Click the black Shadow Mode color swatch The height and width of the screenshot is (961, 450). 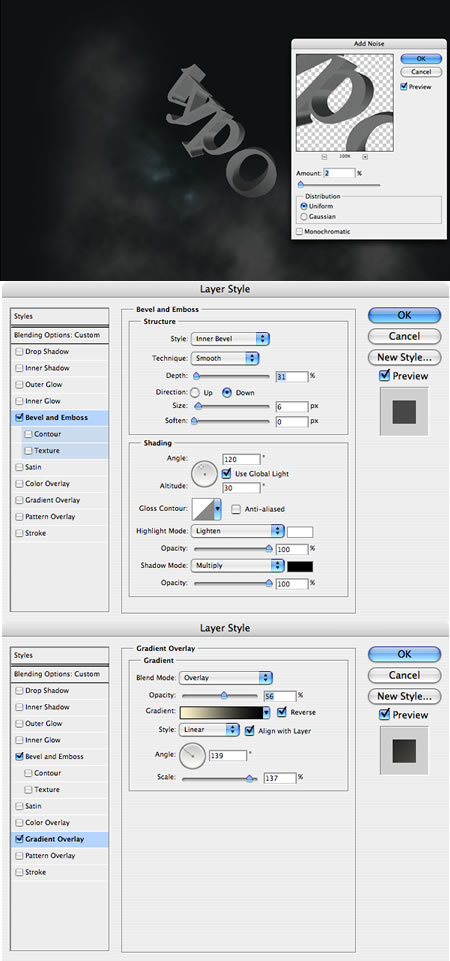[x=300, y=566]
